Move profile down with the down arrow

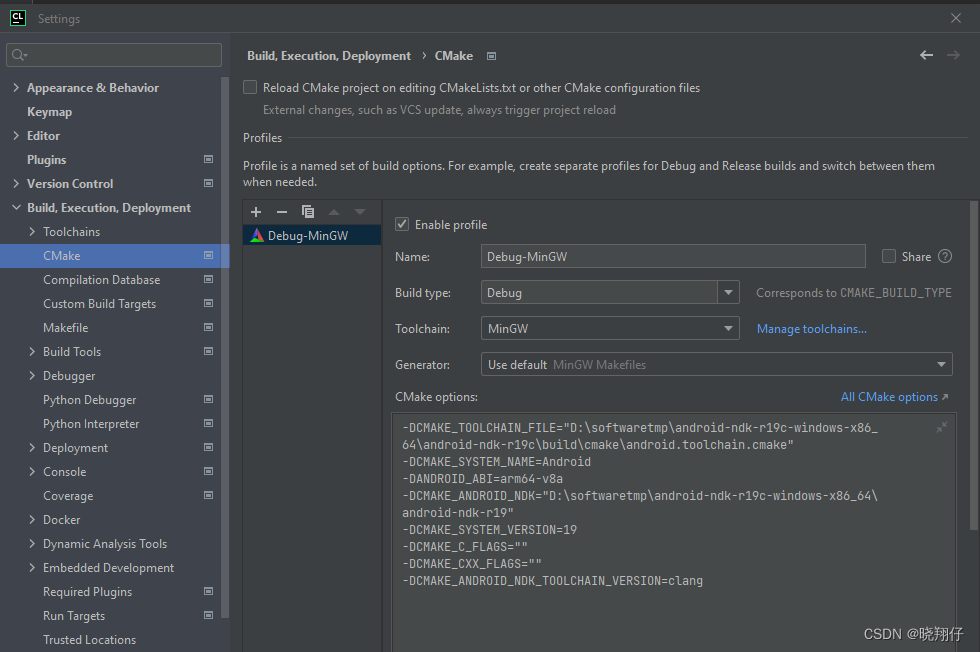click(360, 212)
